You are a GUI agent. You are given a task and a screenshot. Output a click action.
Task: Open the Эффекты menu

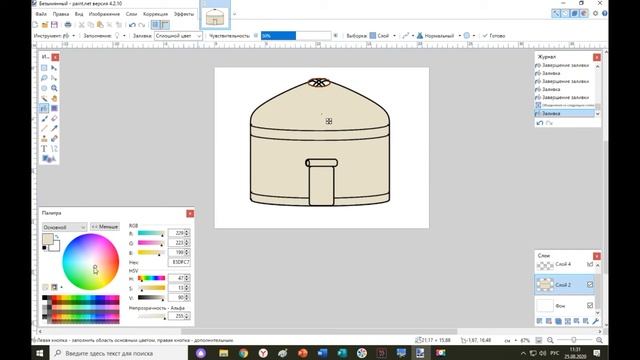coord(184,14)
